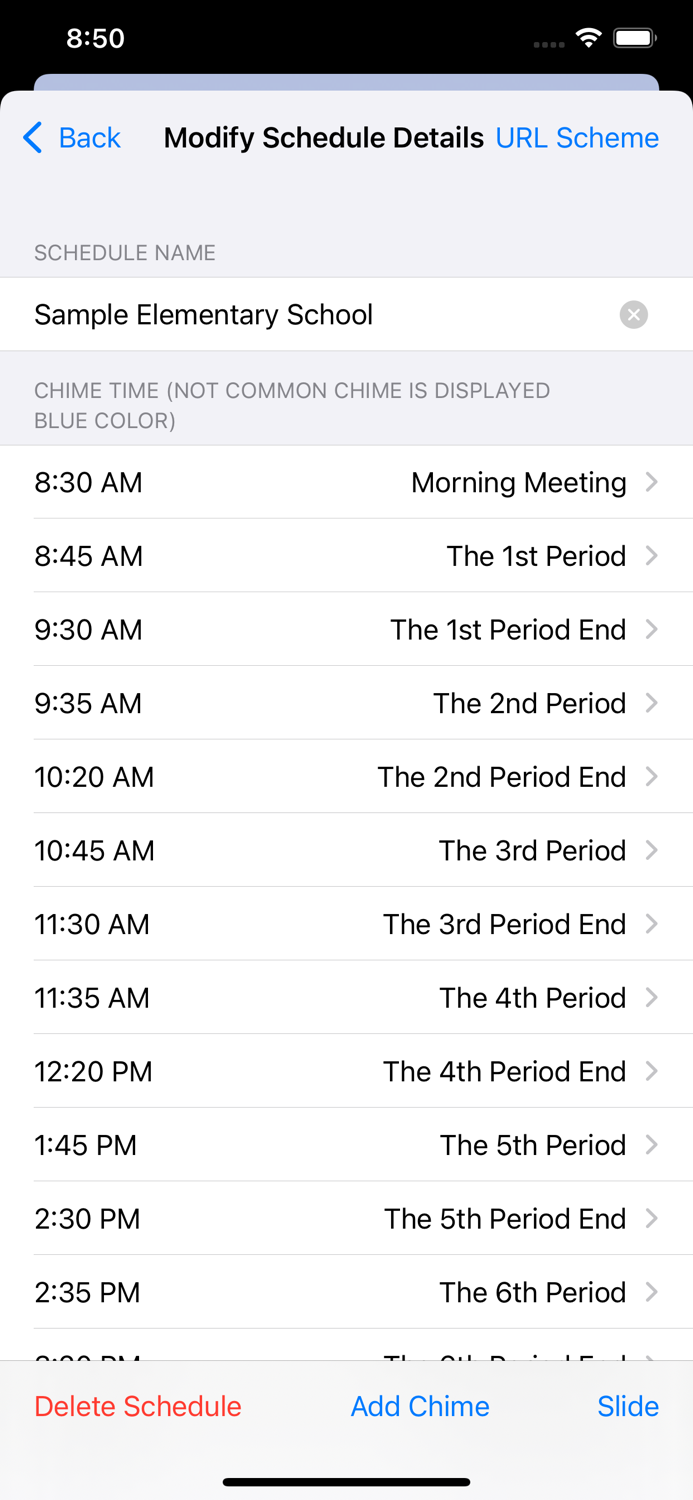Tap the back chevron arrow icon
Viewport: 693px width, 1500px height.
point(31,138)
